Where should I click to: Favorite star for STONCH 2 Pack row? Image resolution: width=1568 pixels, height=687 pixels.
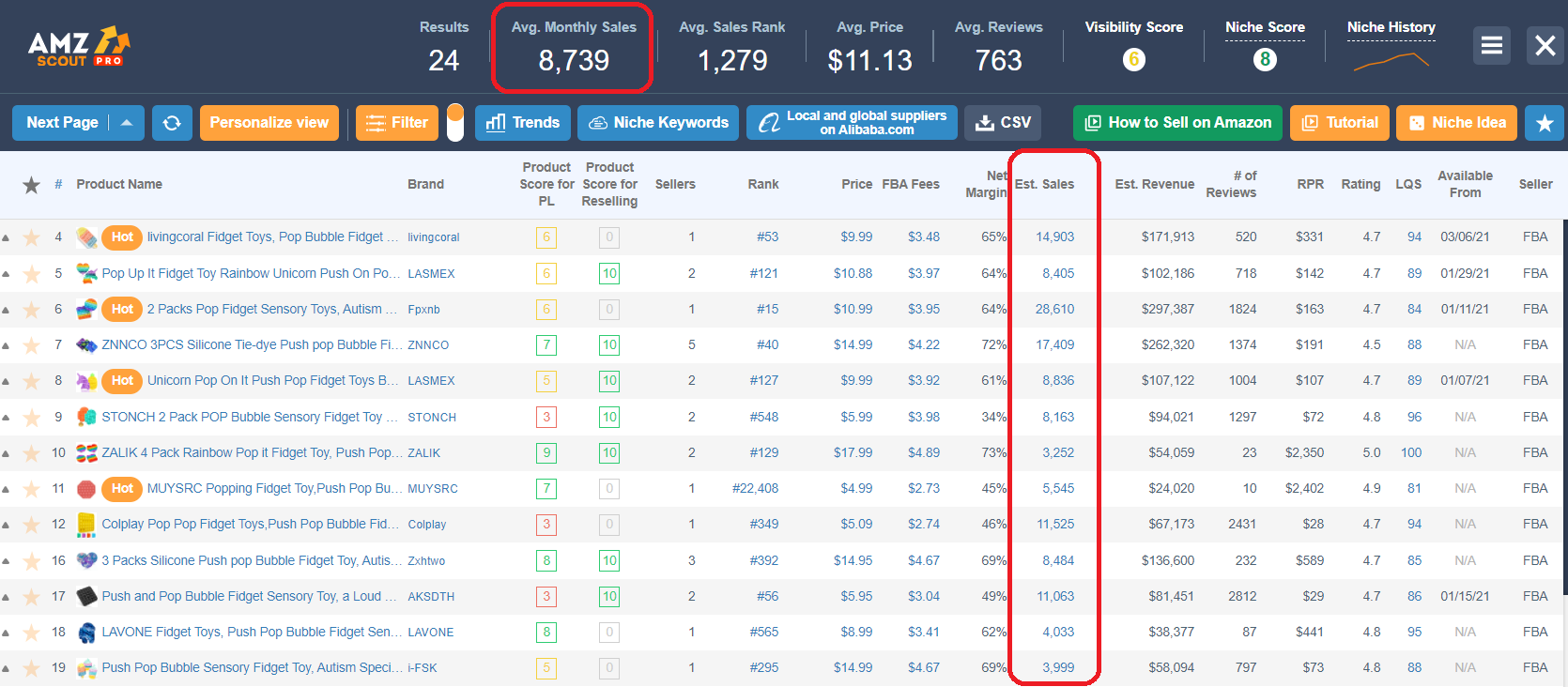tap(31, 418)
